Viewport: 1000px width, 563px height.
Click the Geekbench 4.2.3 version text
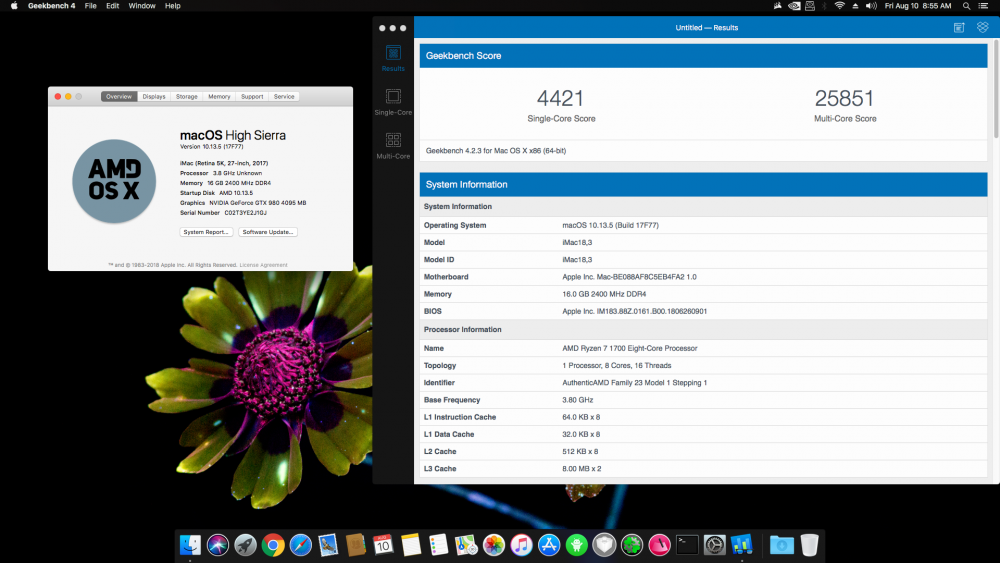[x=496, y=151]
